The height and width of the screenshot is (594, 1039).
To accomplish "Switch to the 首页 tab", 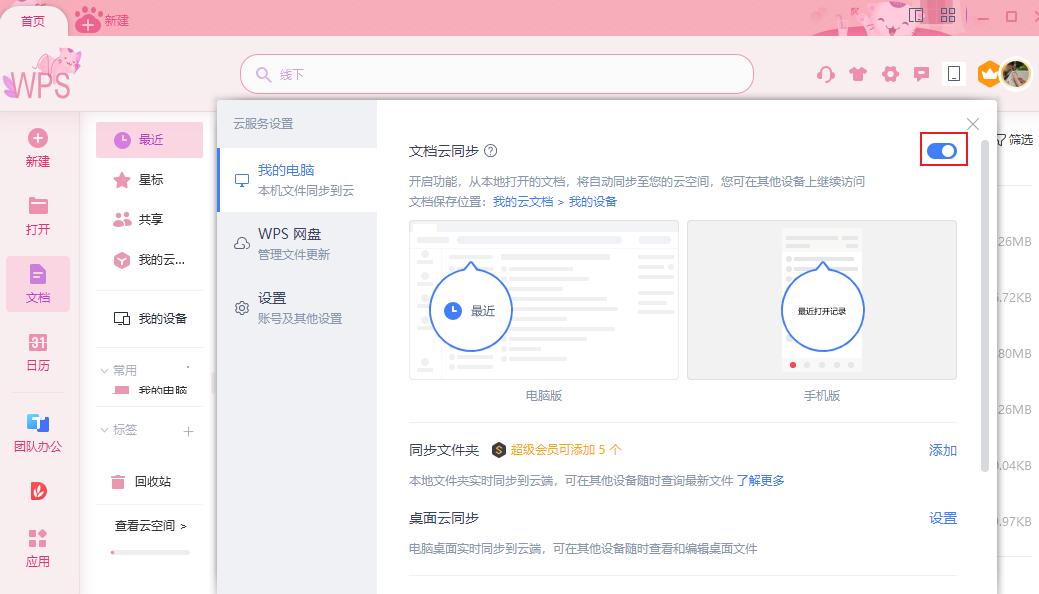I will 33,20.
